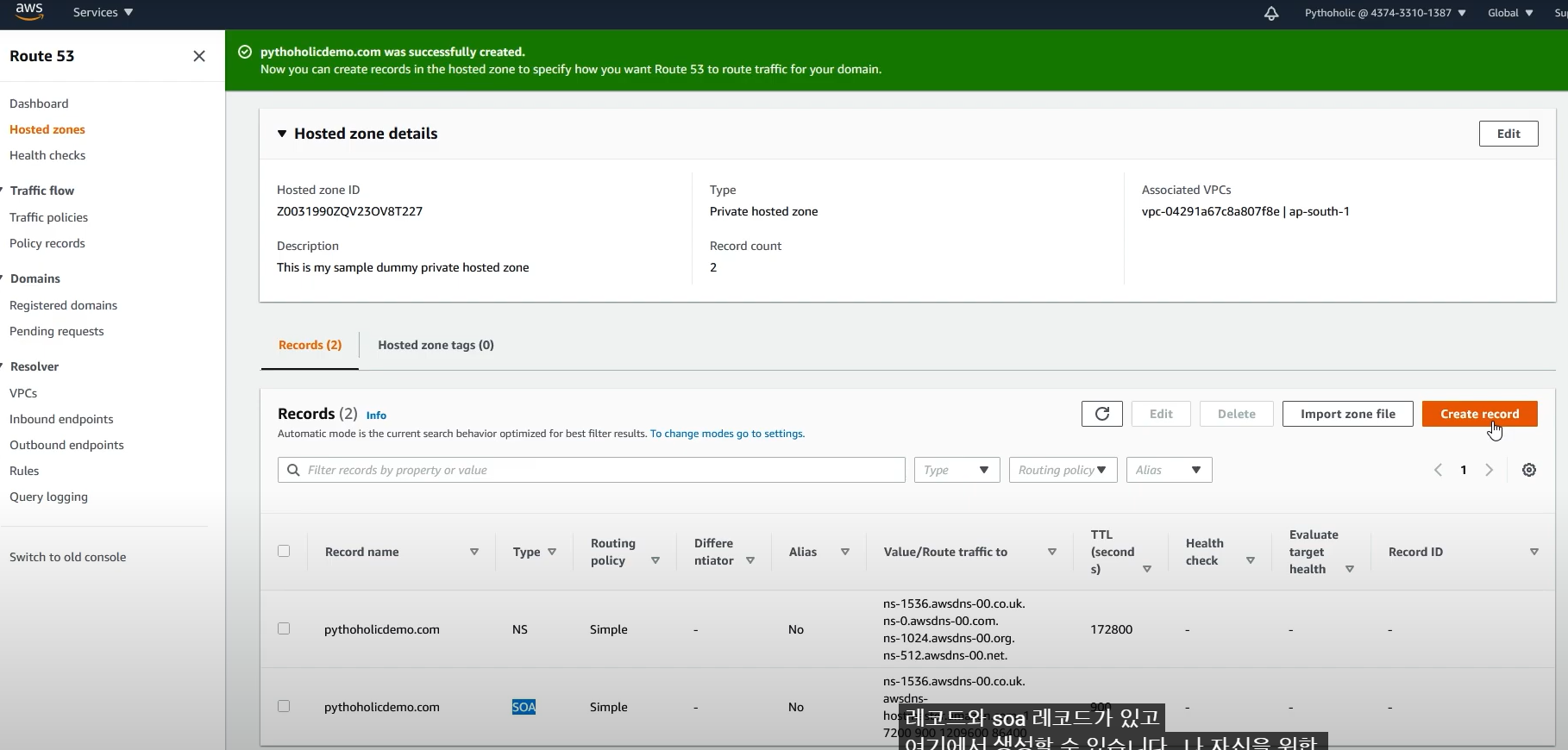Open the Alias filter dropdown
Screen dimensions: 1568x750
pyautogui.click(x=1169, y=470)
